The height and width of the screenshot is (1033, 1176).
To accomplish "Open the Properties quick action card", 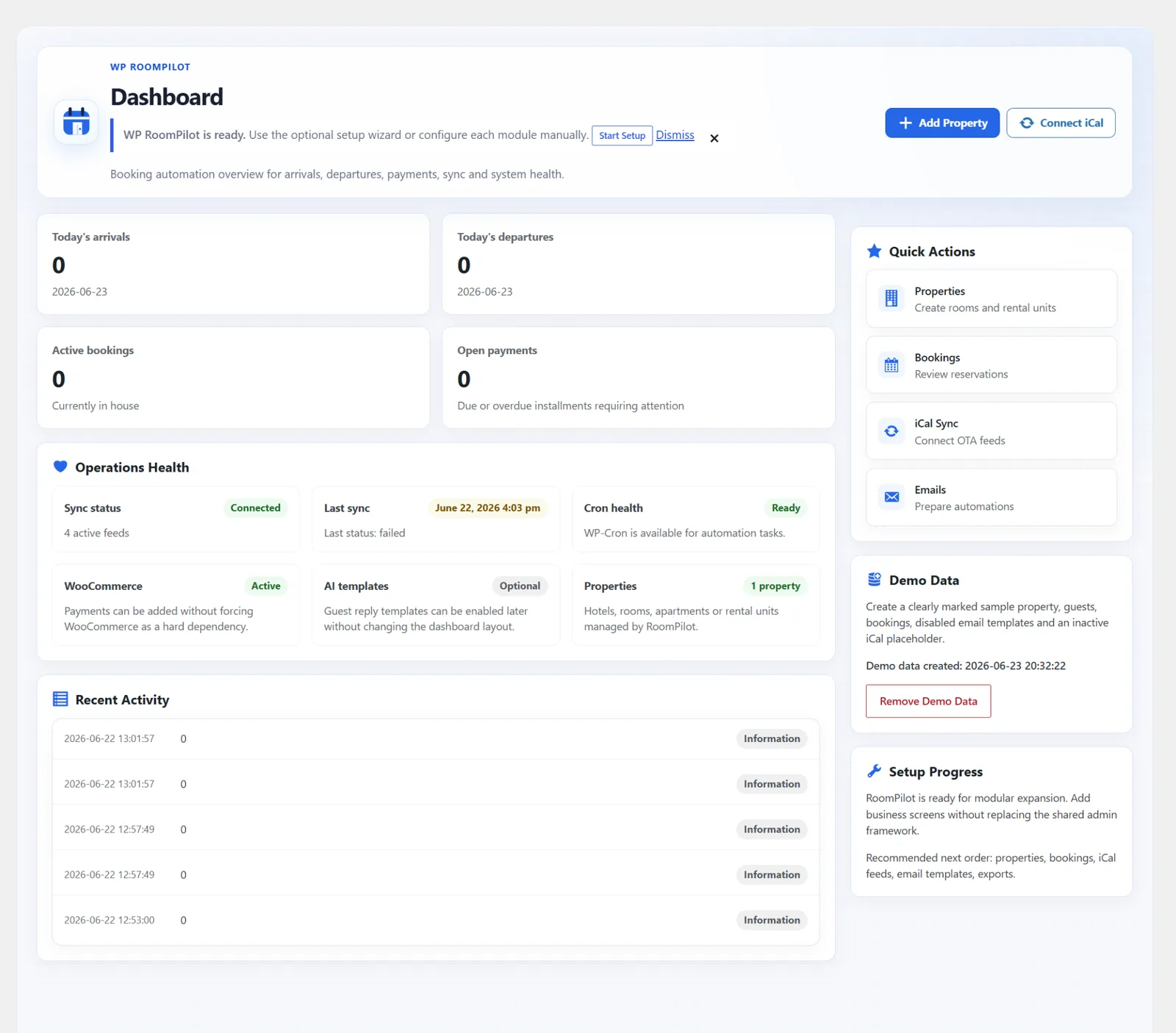I will tap(992, 299).
